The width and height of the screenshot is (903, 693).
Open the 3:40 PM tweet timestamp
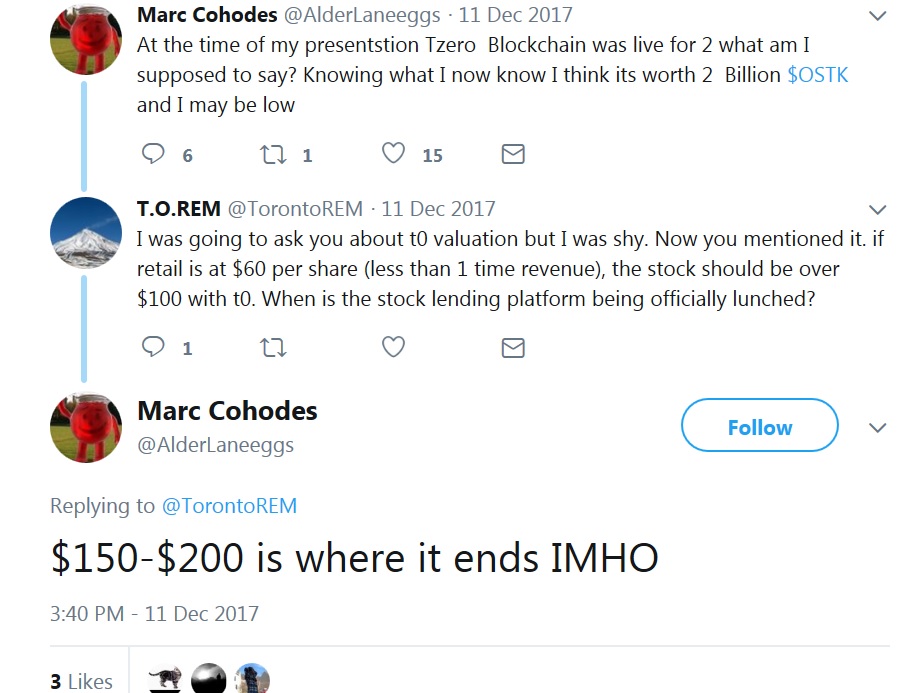coord(154,613)
